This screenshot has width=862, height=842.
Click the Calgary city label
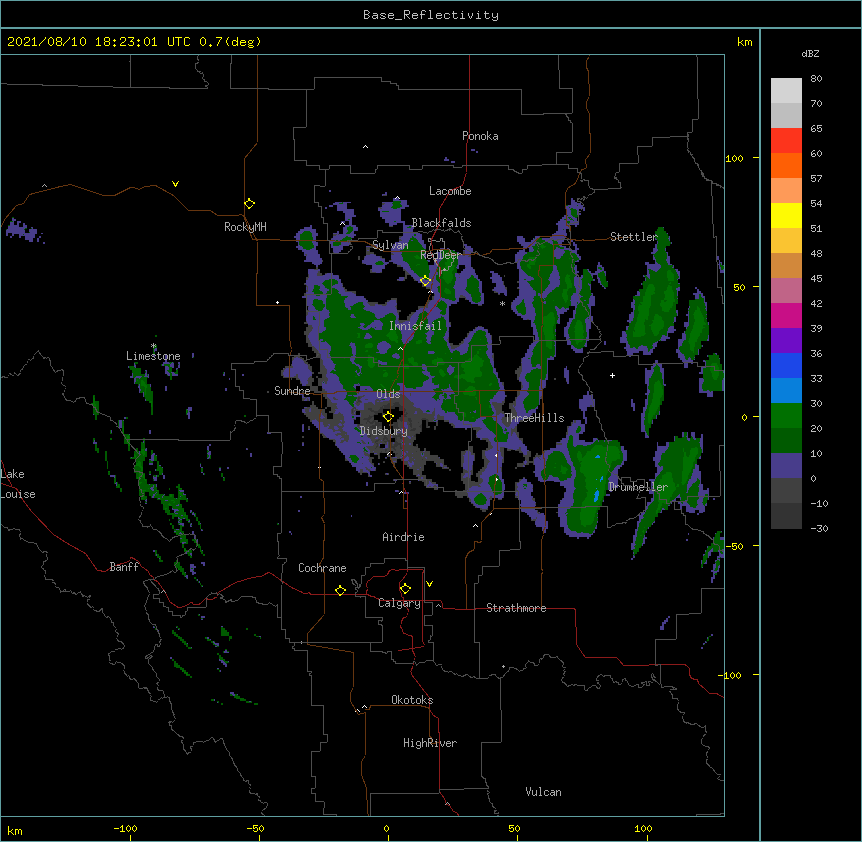(x=399, y=603)
